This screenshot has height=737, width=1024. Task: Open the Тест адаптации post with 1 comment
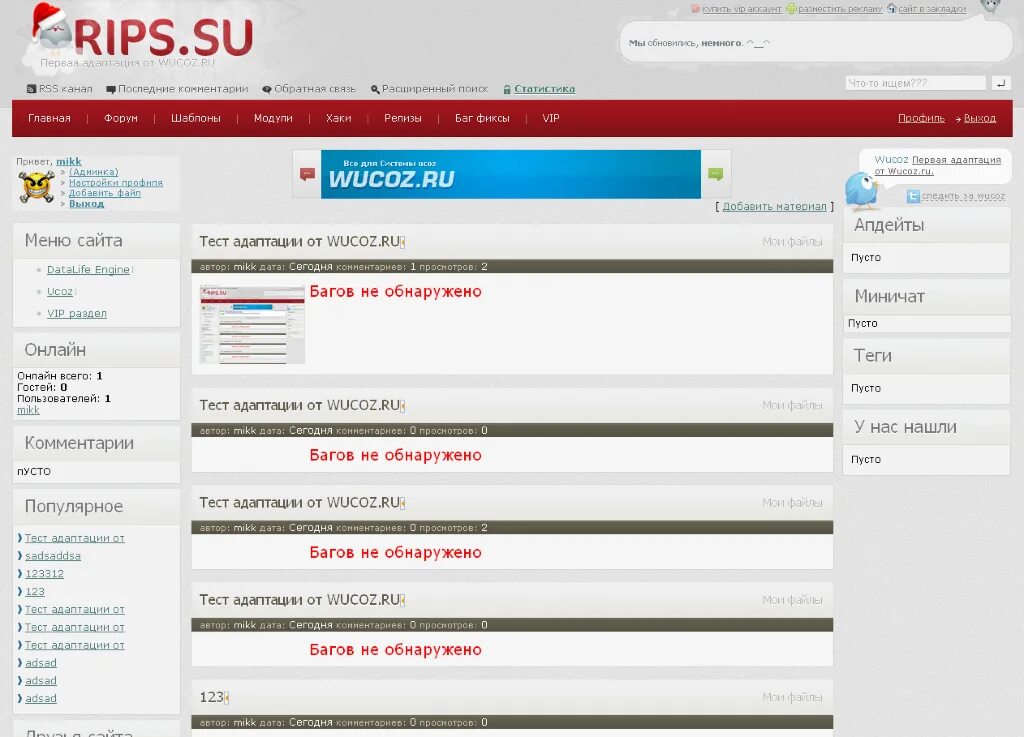299,242
